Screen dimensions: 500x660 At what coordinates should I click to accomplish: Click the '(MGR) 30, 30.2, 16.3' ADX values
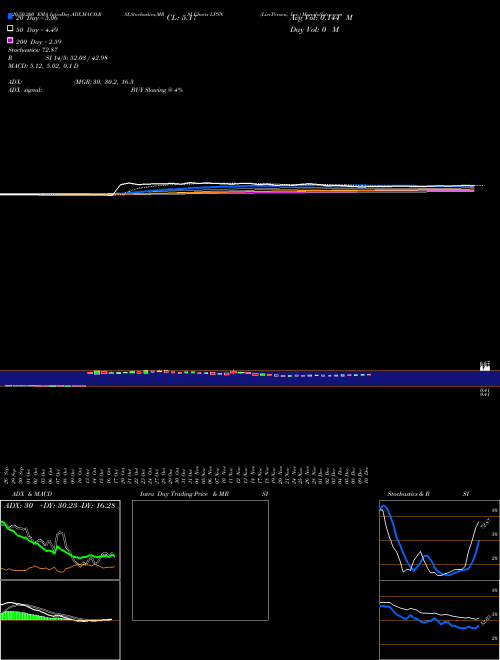(x=104, y=82)
